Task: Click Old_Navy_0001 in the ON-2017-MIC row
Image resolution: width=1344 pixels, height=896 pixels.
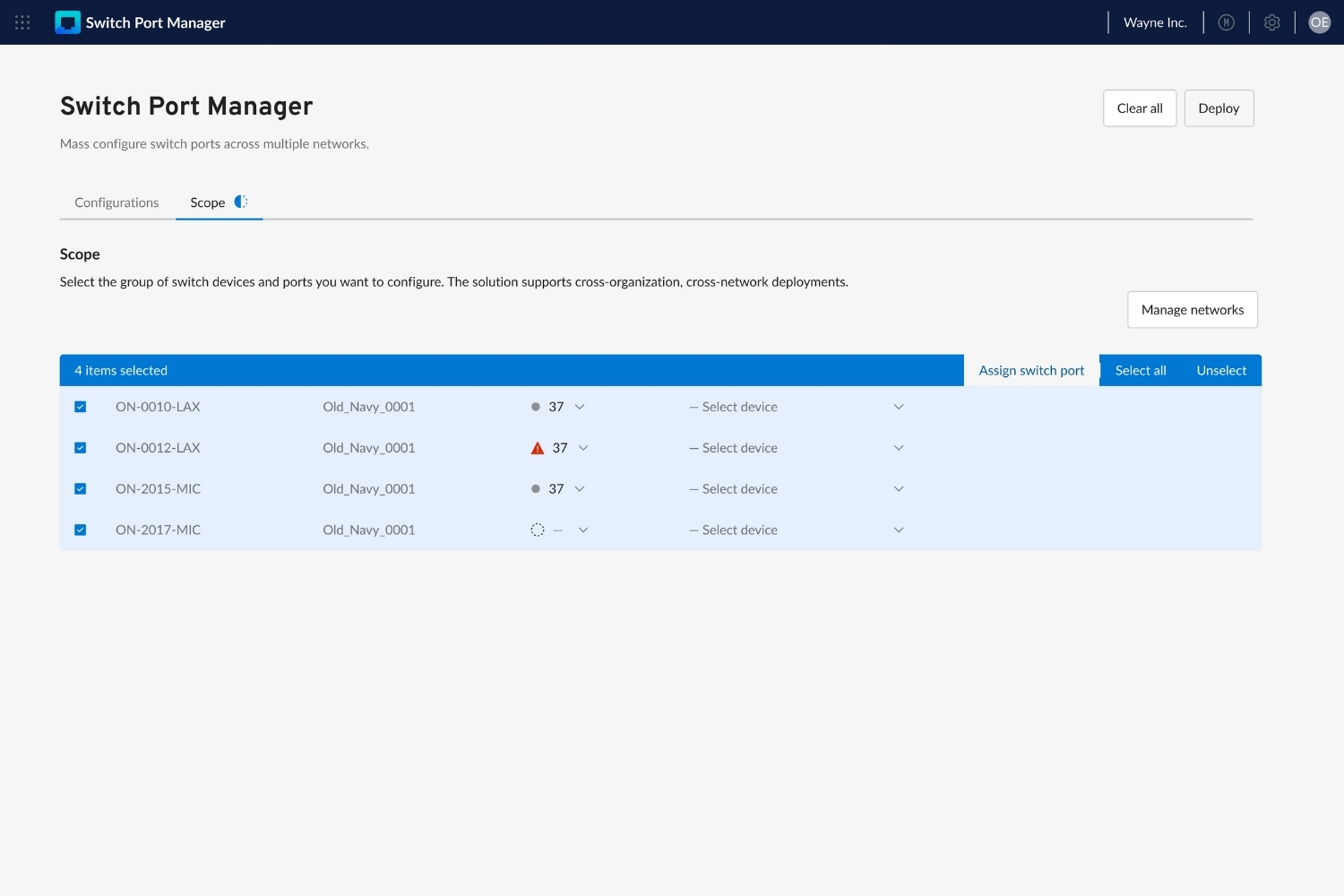Action: 369,530
